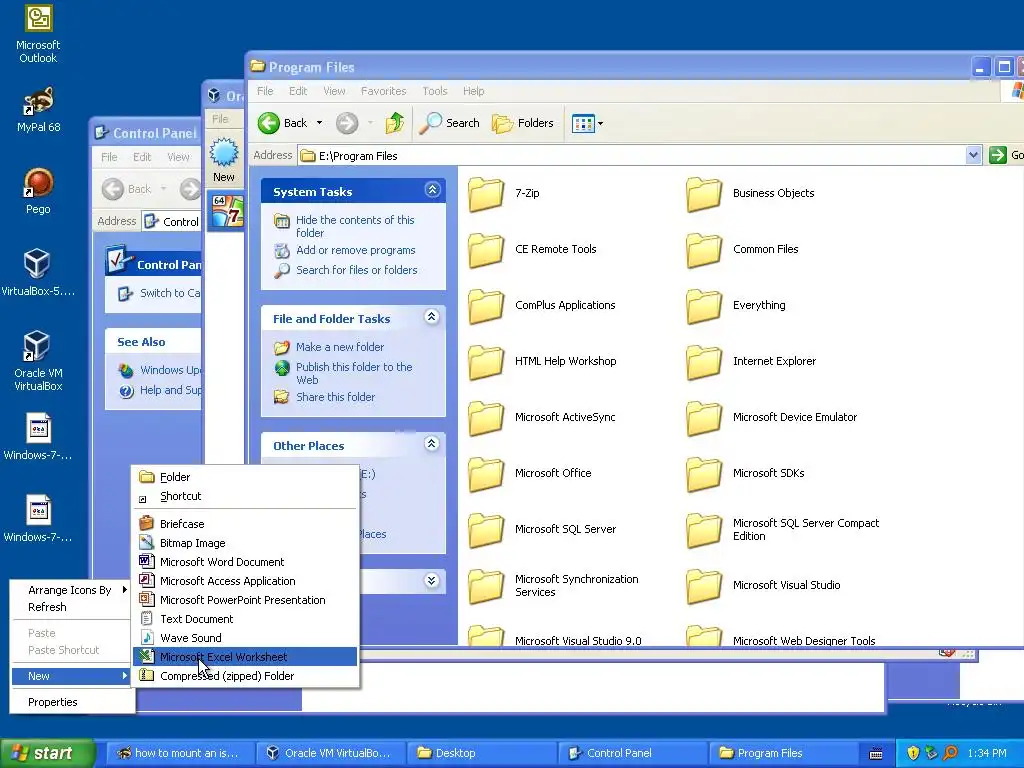Open the address bar dropdown arrow

coord(973,155)
